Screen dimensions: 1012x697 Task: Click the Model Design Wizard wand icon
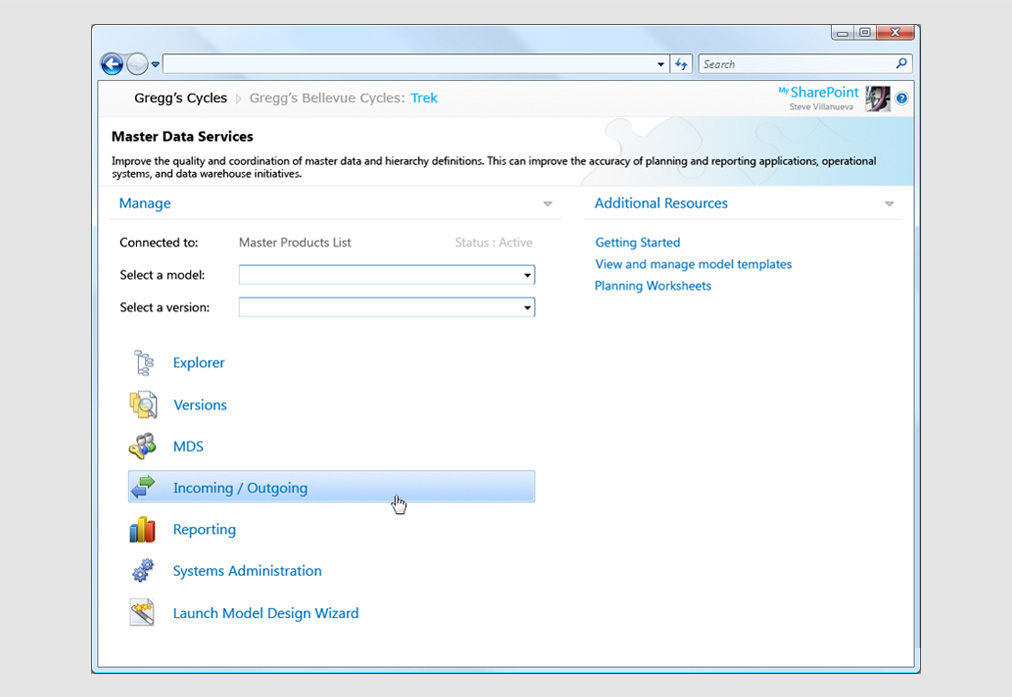[x=143, y=613]
